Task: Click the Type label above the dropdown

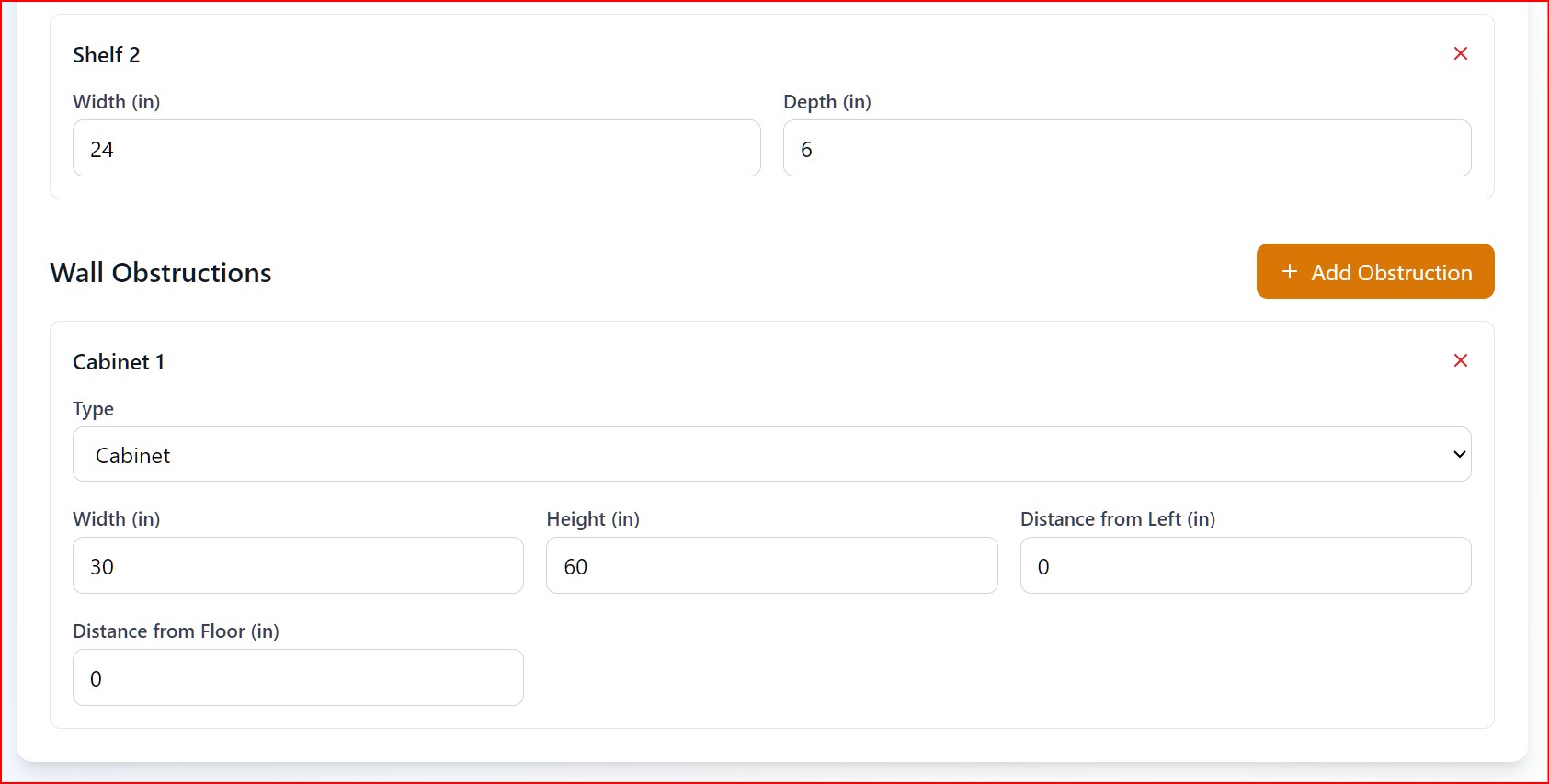Action: click(x=93, y=409)
